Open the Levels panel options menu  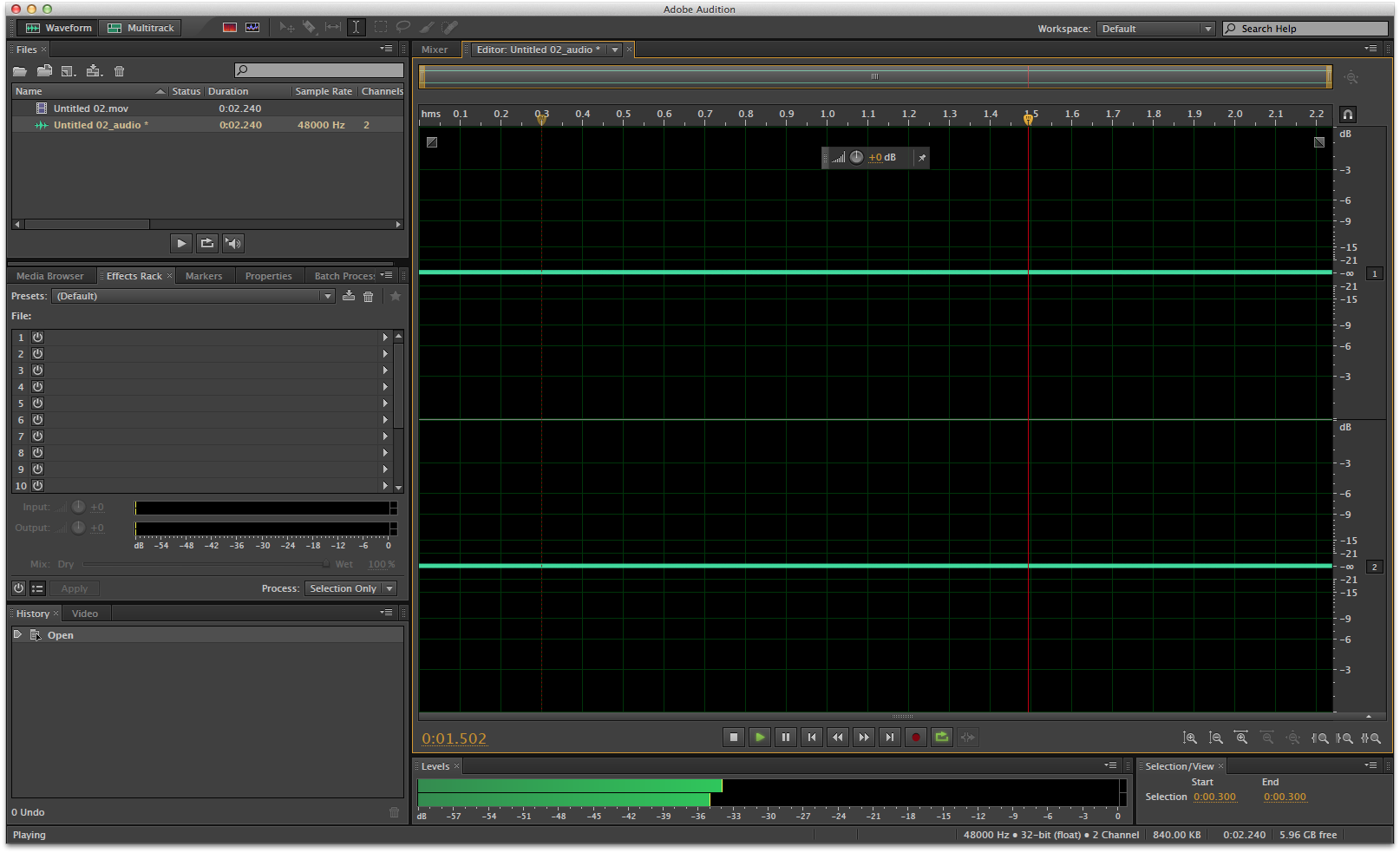pos(1110,765)
